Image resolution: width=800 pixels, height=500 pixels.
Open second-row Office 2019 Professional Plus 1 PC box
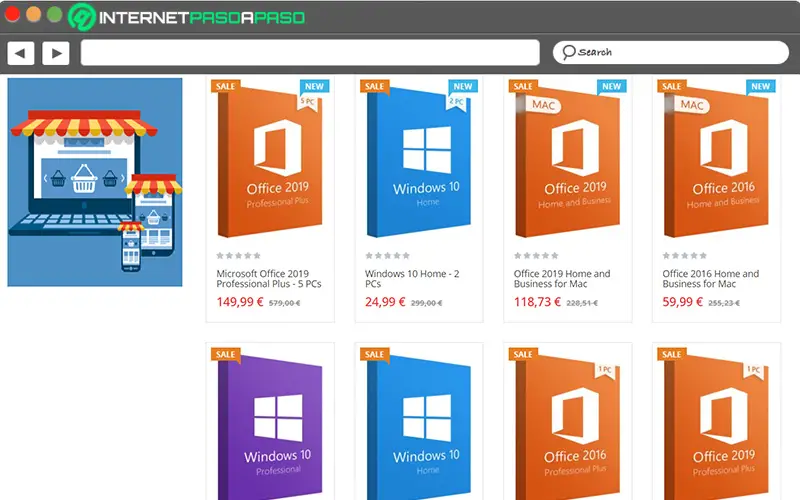tap(716, 428)
